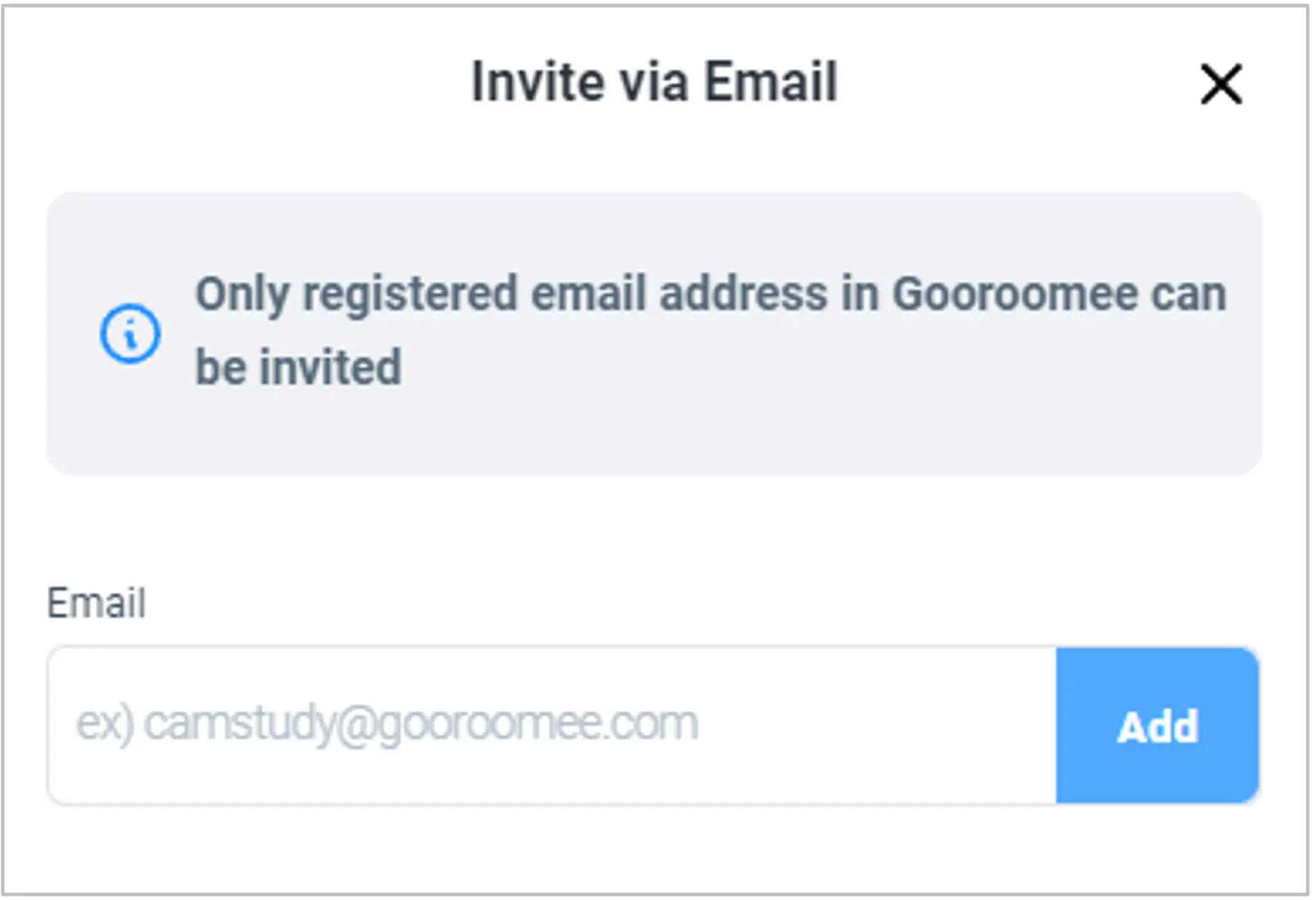This screenshot has height=900, width=1316.
Task: Add the entered email to invite list
Action: coord(1157,726)
